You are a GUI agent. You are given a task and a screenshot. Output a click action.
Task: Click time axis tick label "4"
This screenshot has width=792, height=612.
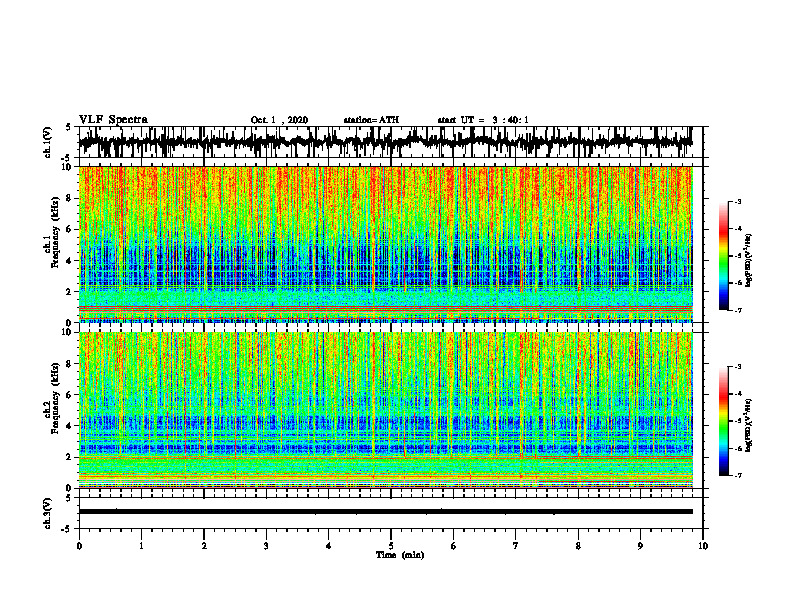[x=329, y=546]
